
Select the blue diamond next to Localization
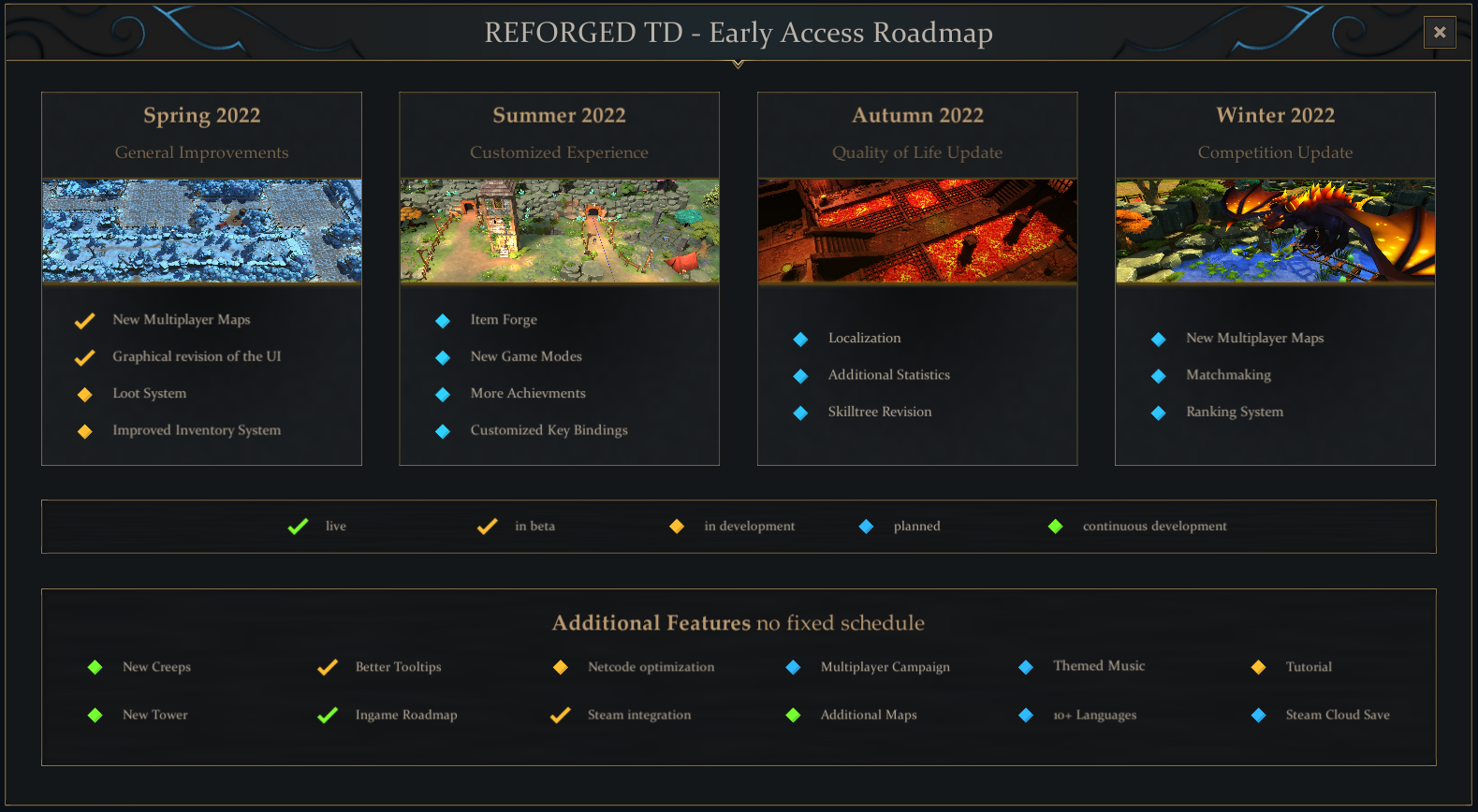[800, 339]
